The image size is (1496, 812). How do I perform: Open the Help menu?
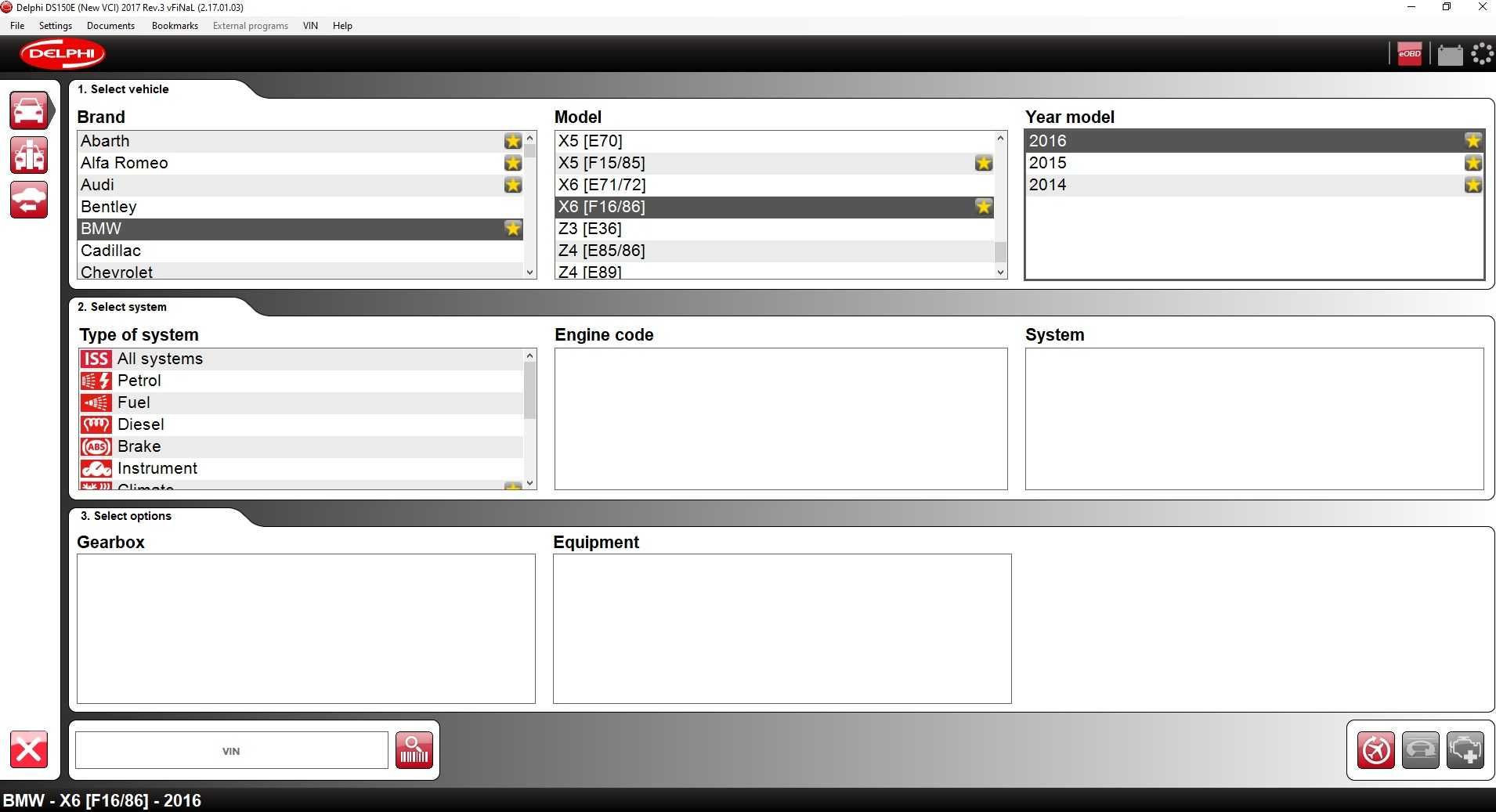[x=342, y=26]
